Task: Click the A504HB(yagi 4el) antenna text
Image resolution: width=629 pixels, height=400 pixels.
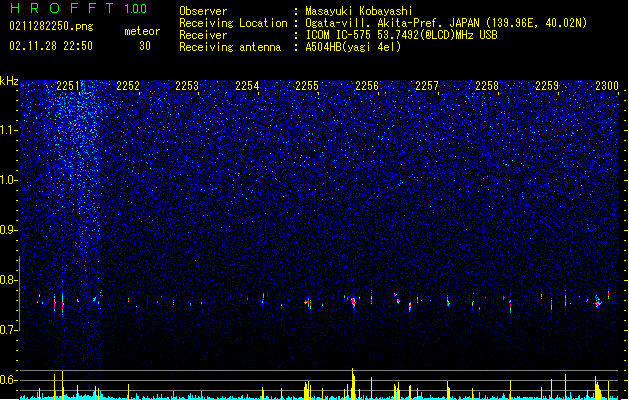Action: 353,47
